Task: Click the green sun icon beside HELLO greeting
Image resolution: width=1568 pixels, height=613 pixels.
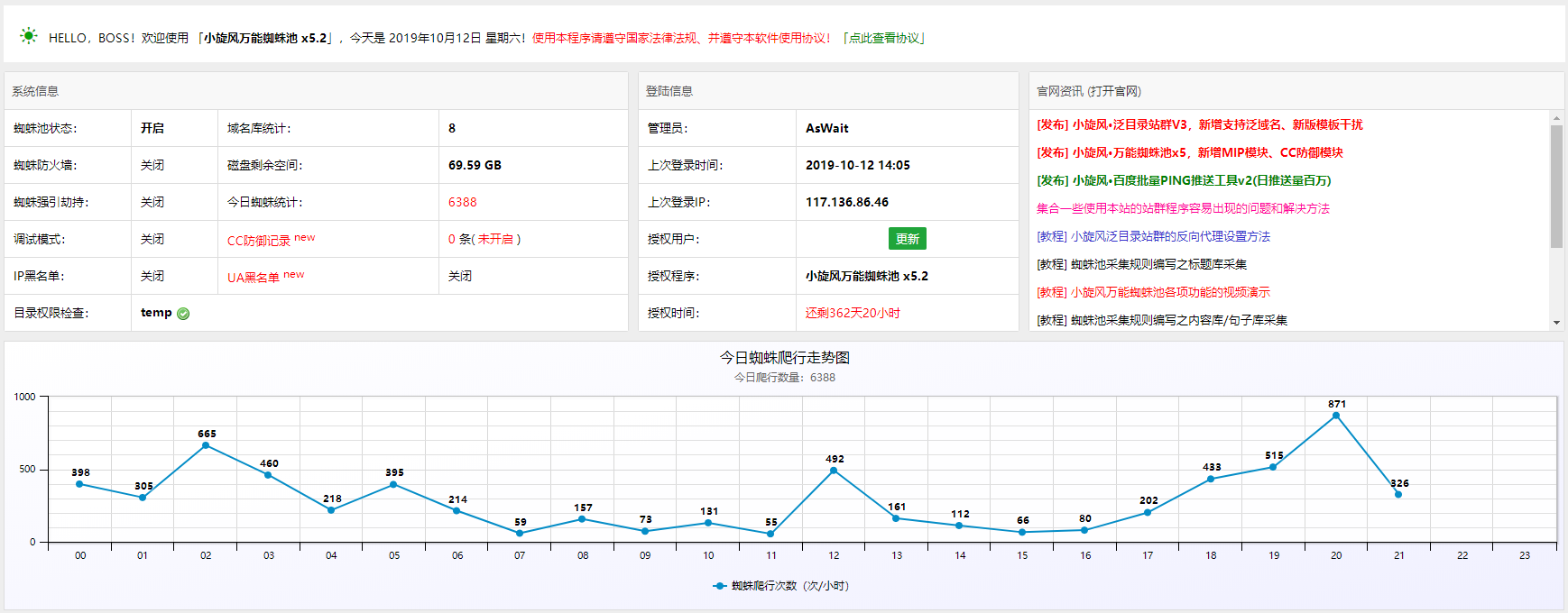Action: coord(29,36)
